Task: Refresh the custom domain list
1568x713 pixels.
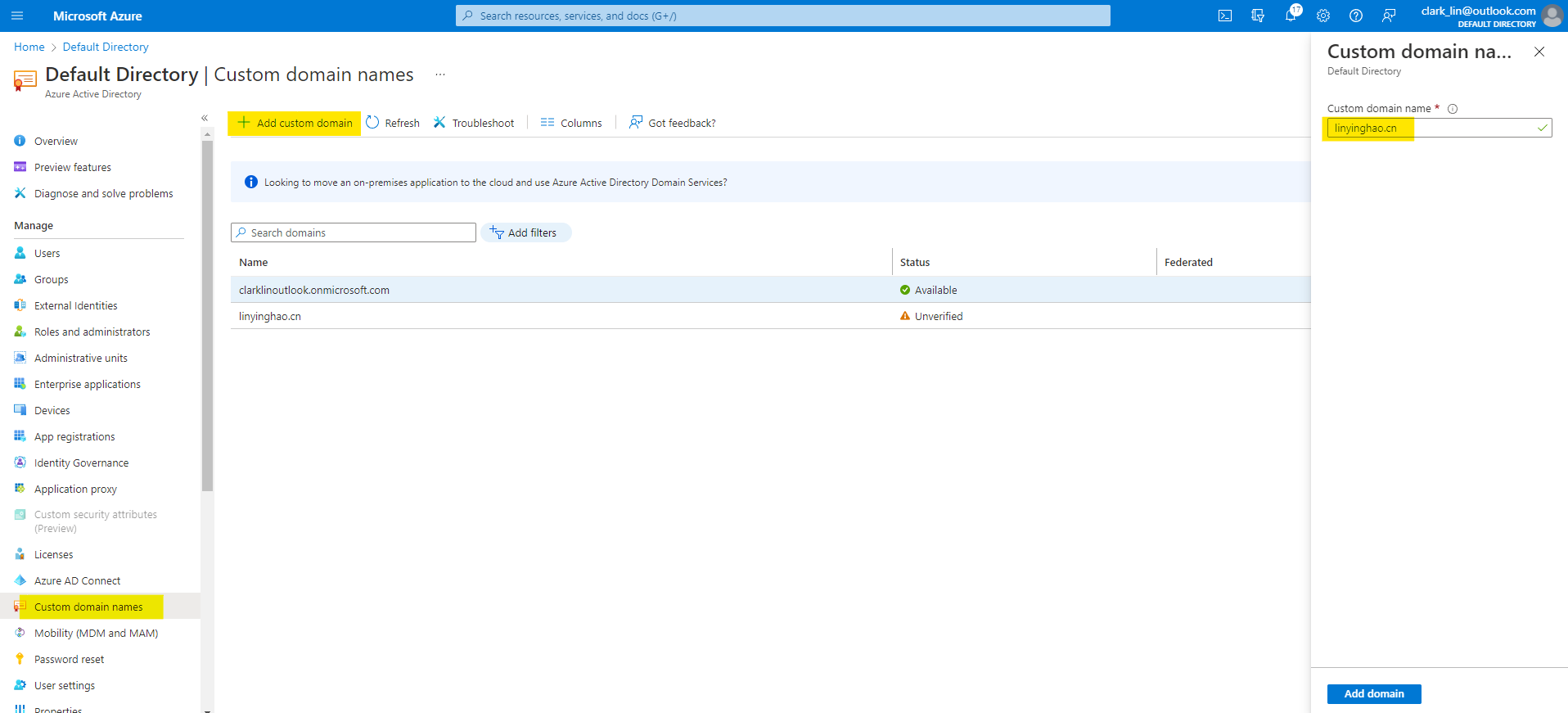Action: tap(393, 123)
